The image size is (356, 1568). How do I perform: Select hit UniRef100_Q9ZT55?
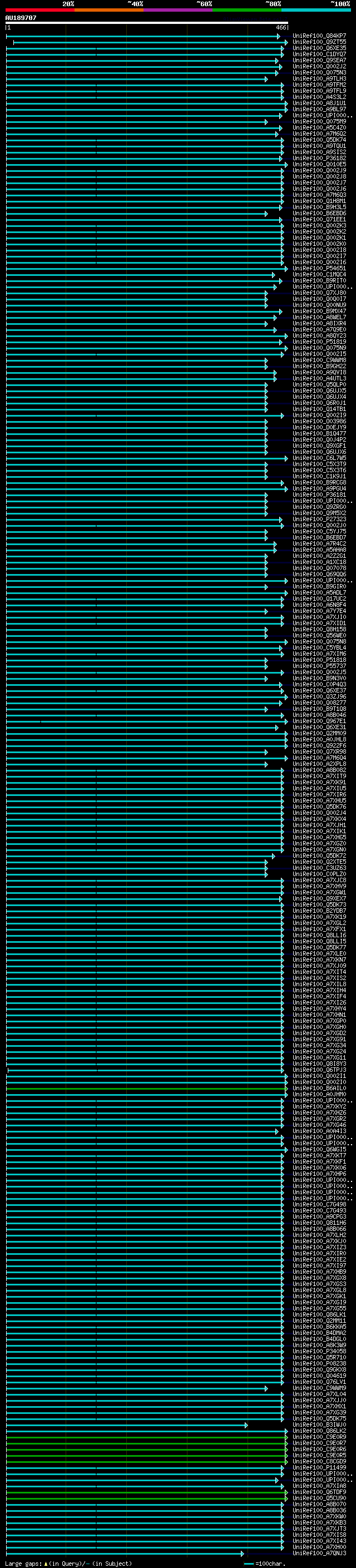point(319,42)
